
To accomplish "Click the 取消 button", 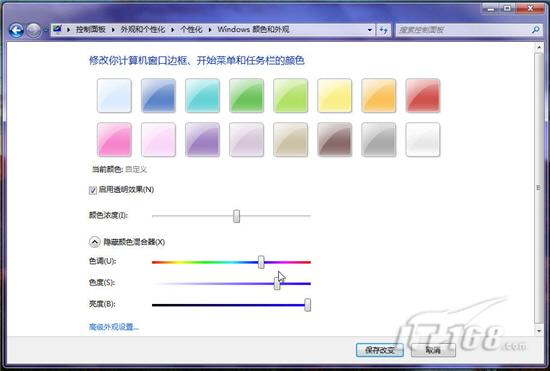I will coord(433,350).
